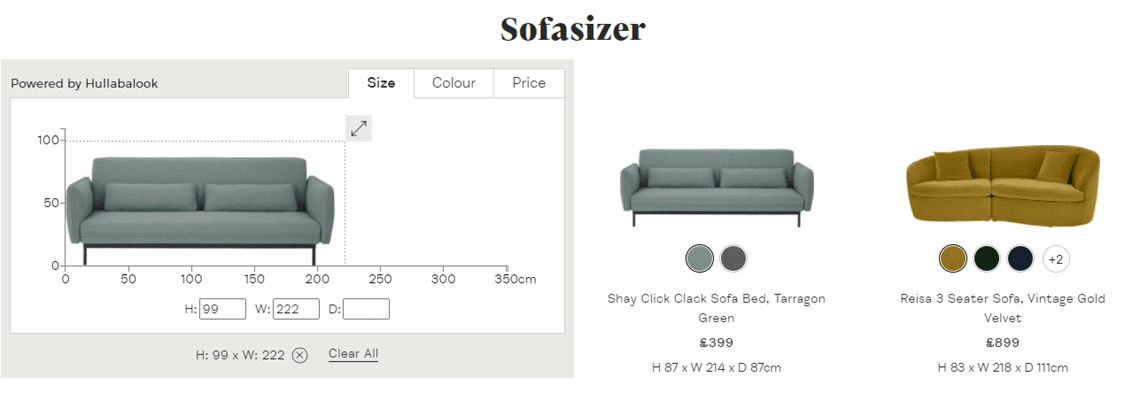1140x416 pixels.
Task: Click the width (W) input field
Action: [x=296, y=310]
